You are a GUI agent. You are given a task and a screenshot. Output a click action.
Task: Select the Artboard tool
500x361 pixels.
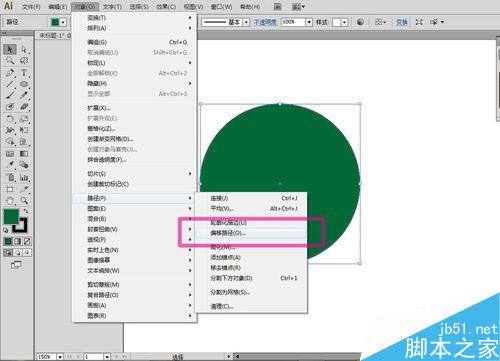click(10, 189)
